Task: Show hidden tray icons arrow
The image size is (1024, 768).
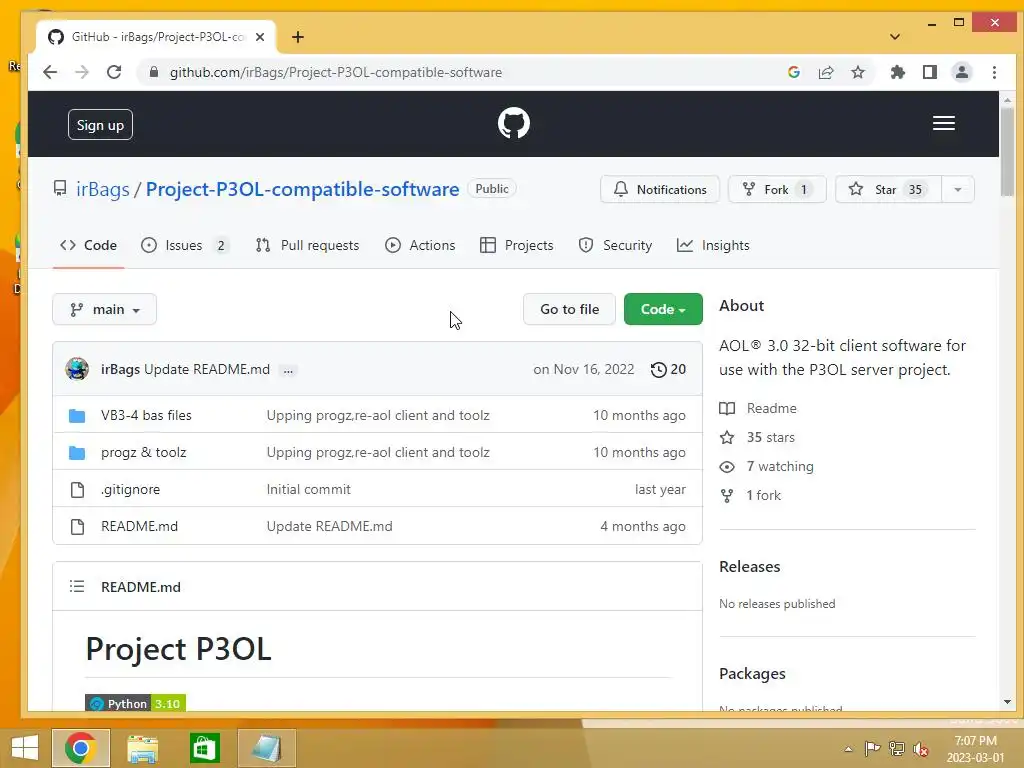Action: [848, 749]
